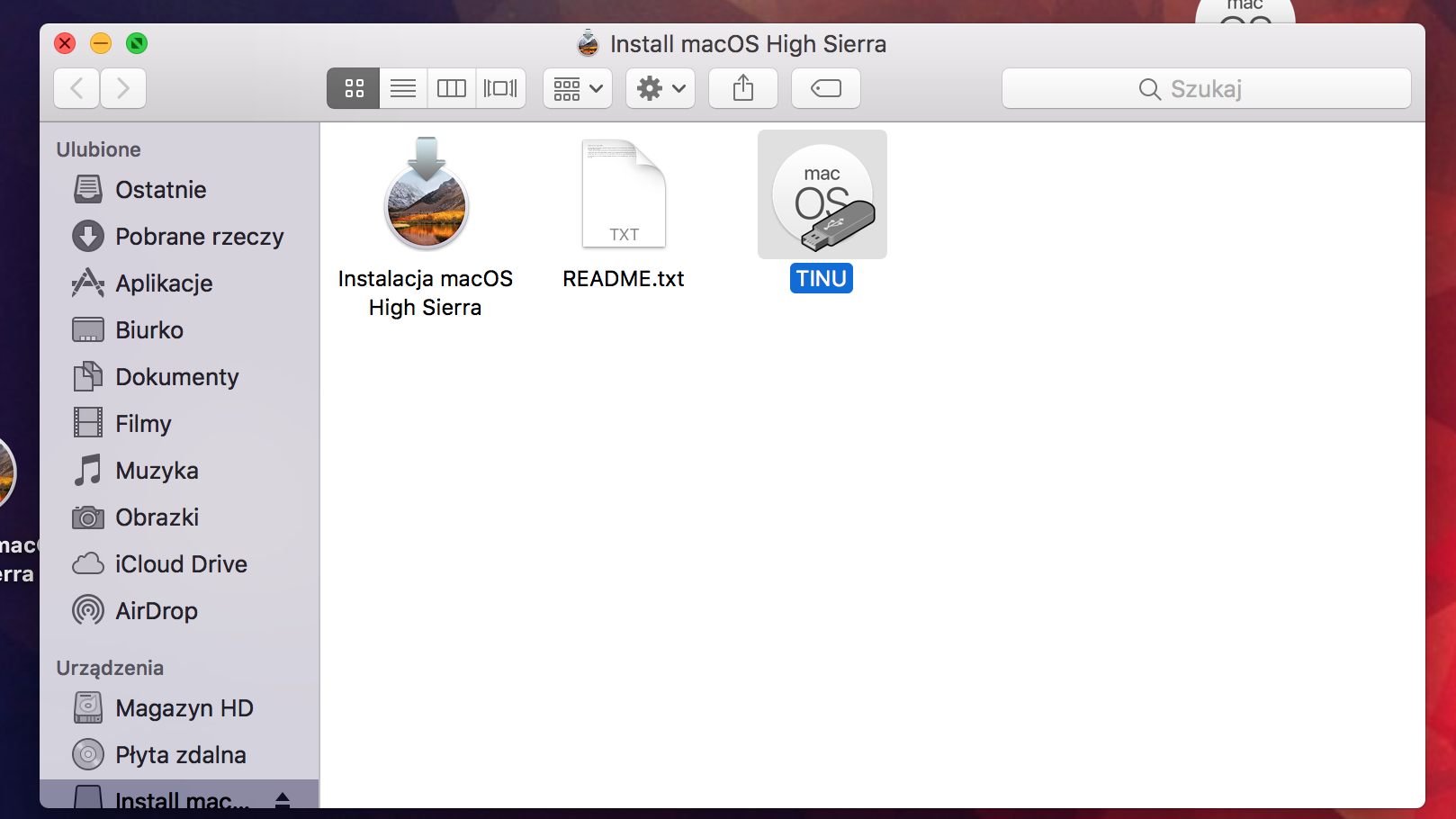
Task: Click the Ulubione section header
Action: pyautogui.click(x=99, y=149)
